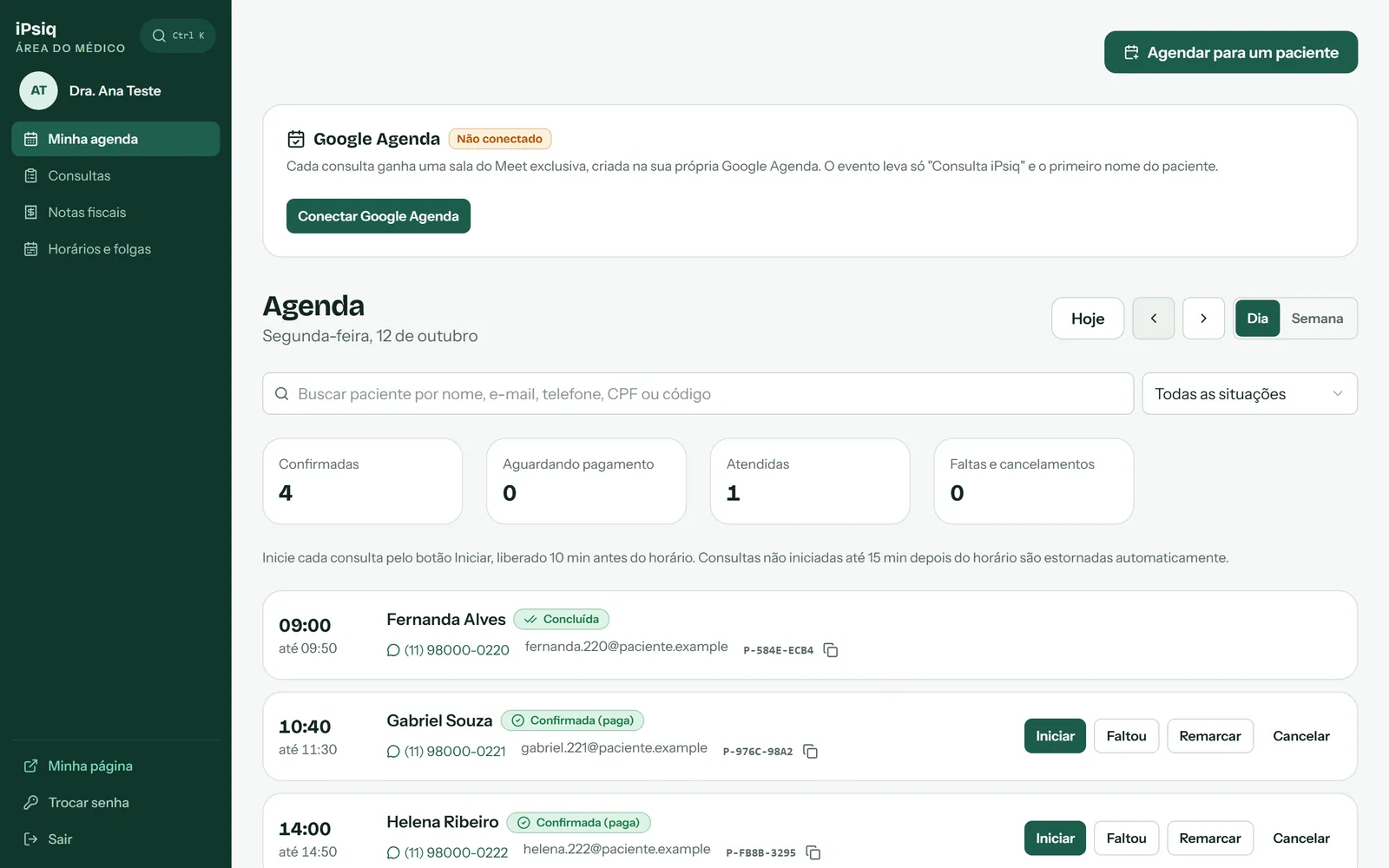This screenshot has width=1389, height=868.
Task: Start Gabriel Souza's consultation with Iniciar
Action: (x=1055, y=736)
